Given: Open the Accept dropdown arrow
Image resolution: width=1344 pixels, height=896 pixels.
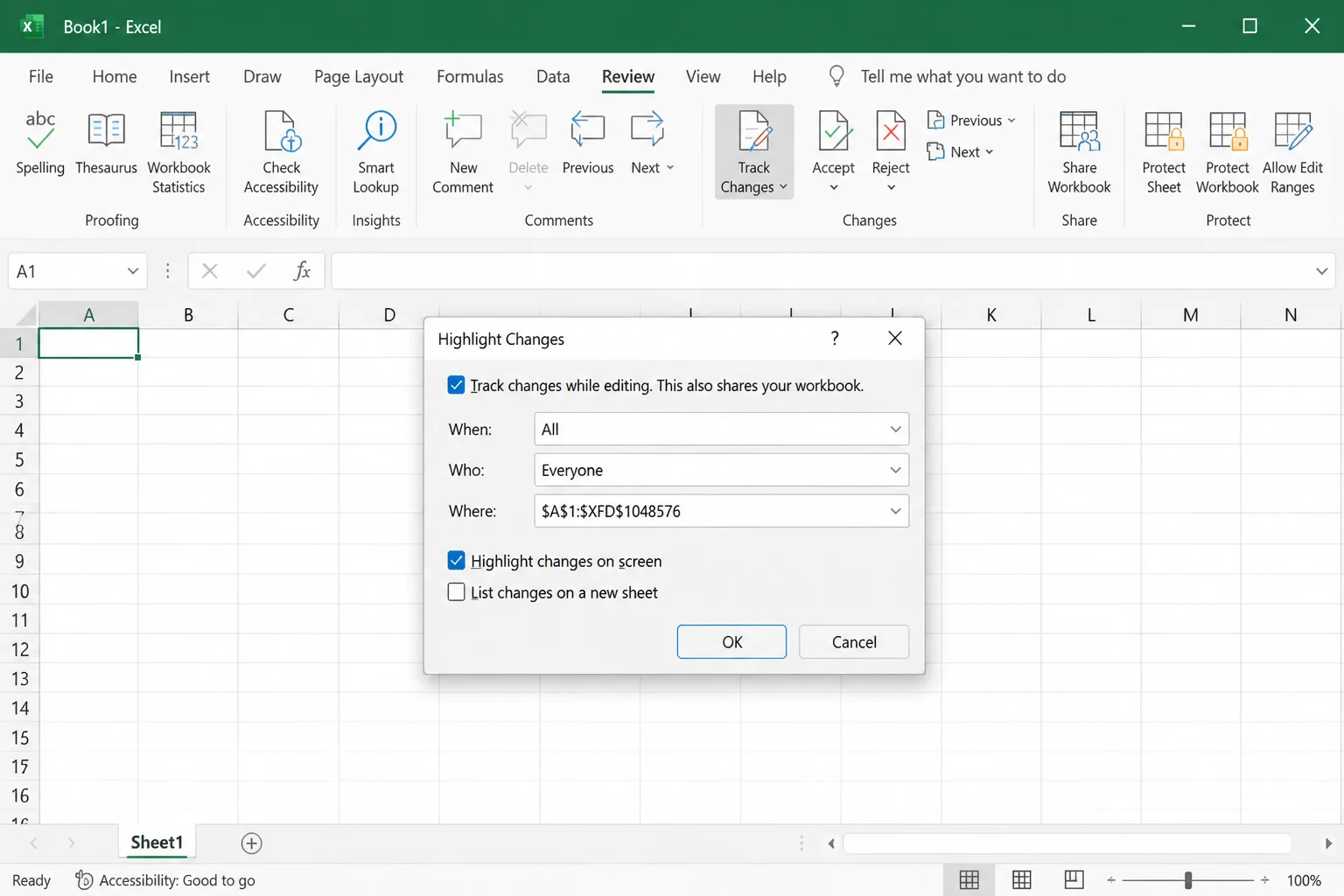Looking at the screenshot, I should click(833, 187).
